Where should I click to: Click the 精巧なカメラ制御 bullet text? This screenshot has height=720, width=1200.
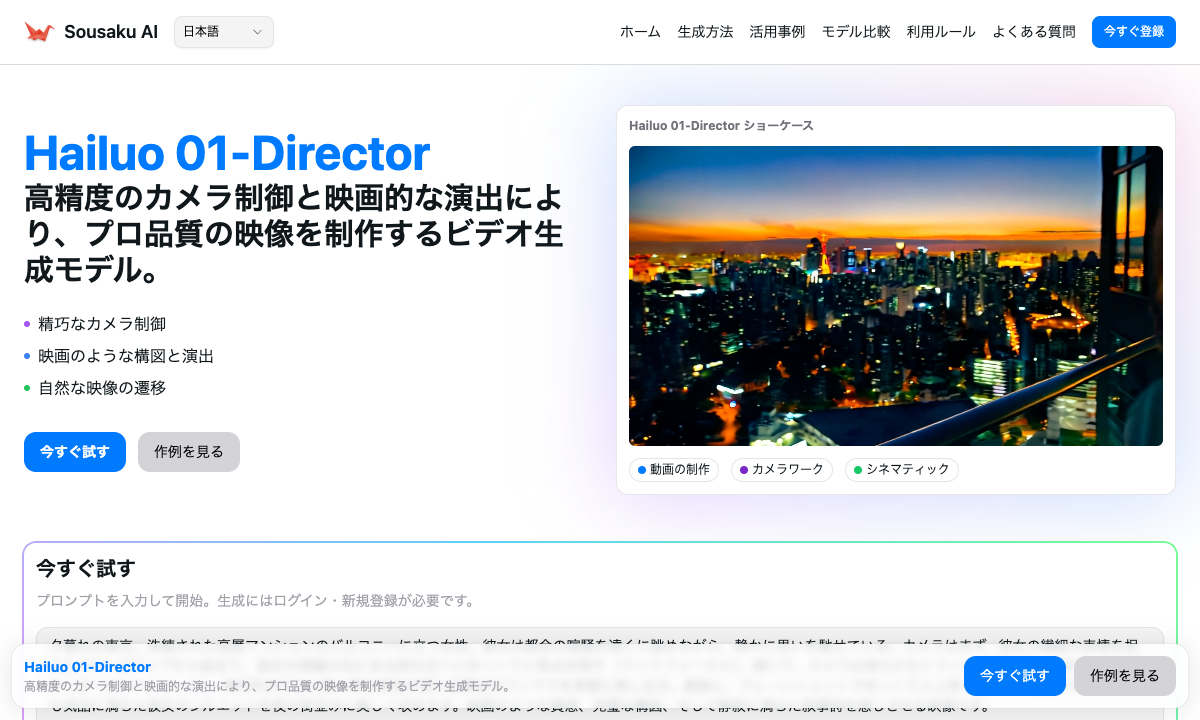(102, 324)
